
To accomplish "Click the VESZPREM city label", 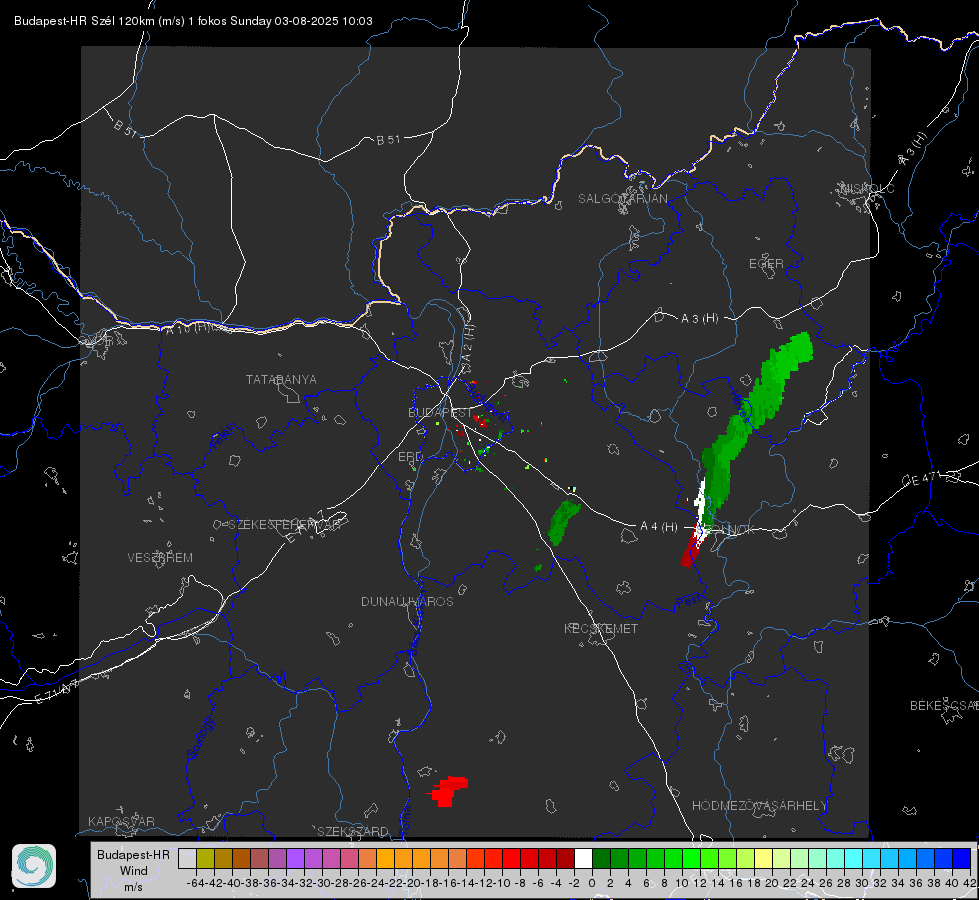I will (160, 557).
